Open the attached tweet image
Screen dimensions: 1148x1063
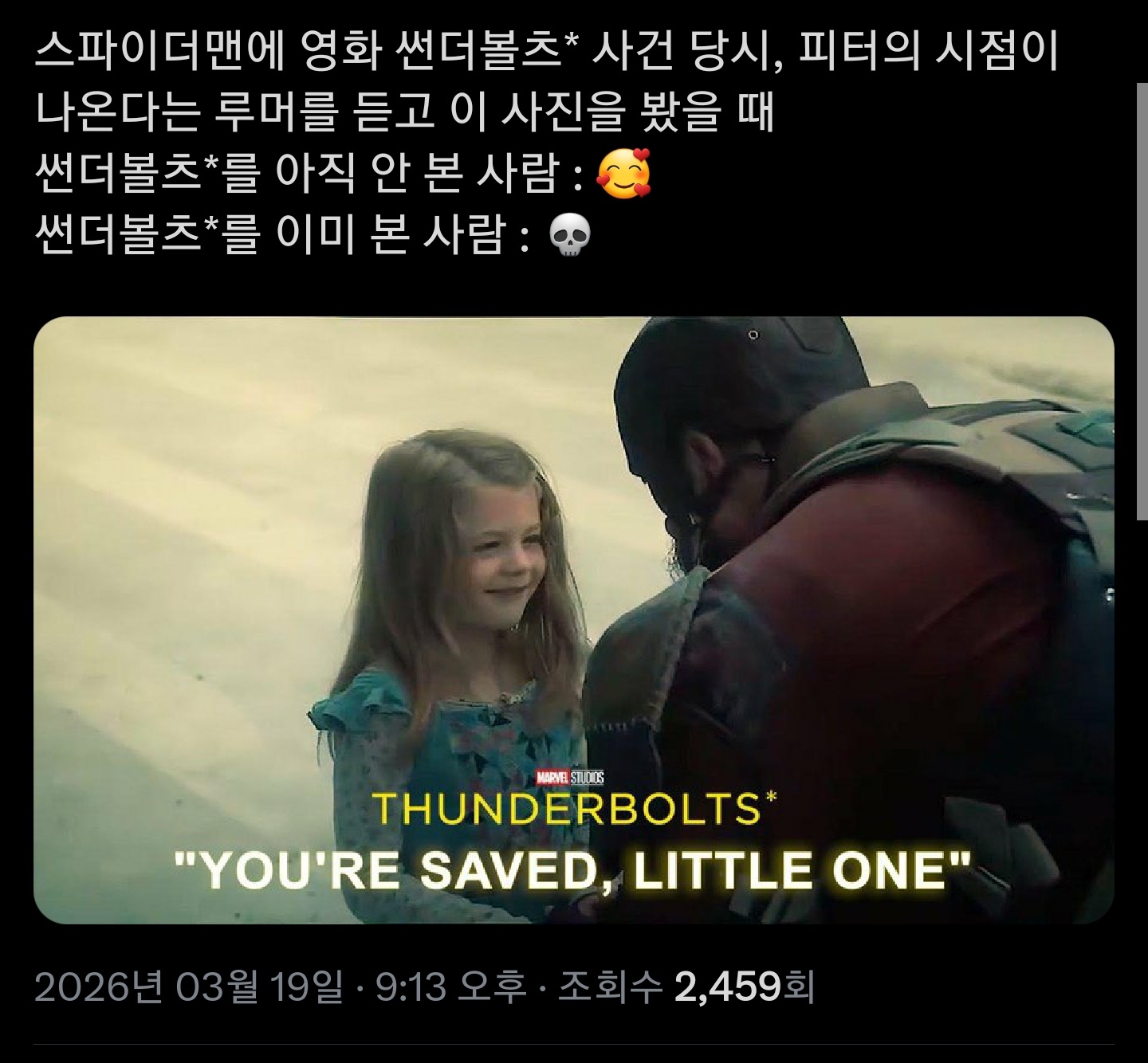click(x=574, y=620)
